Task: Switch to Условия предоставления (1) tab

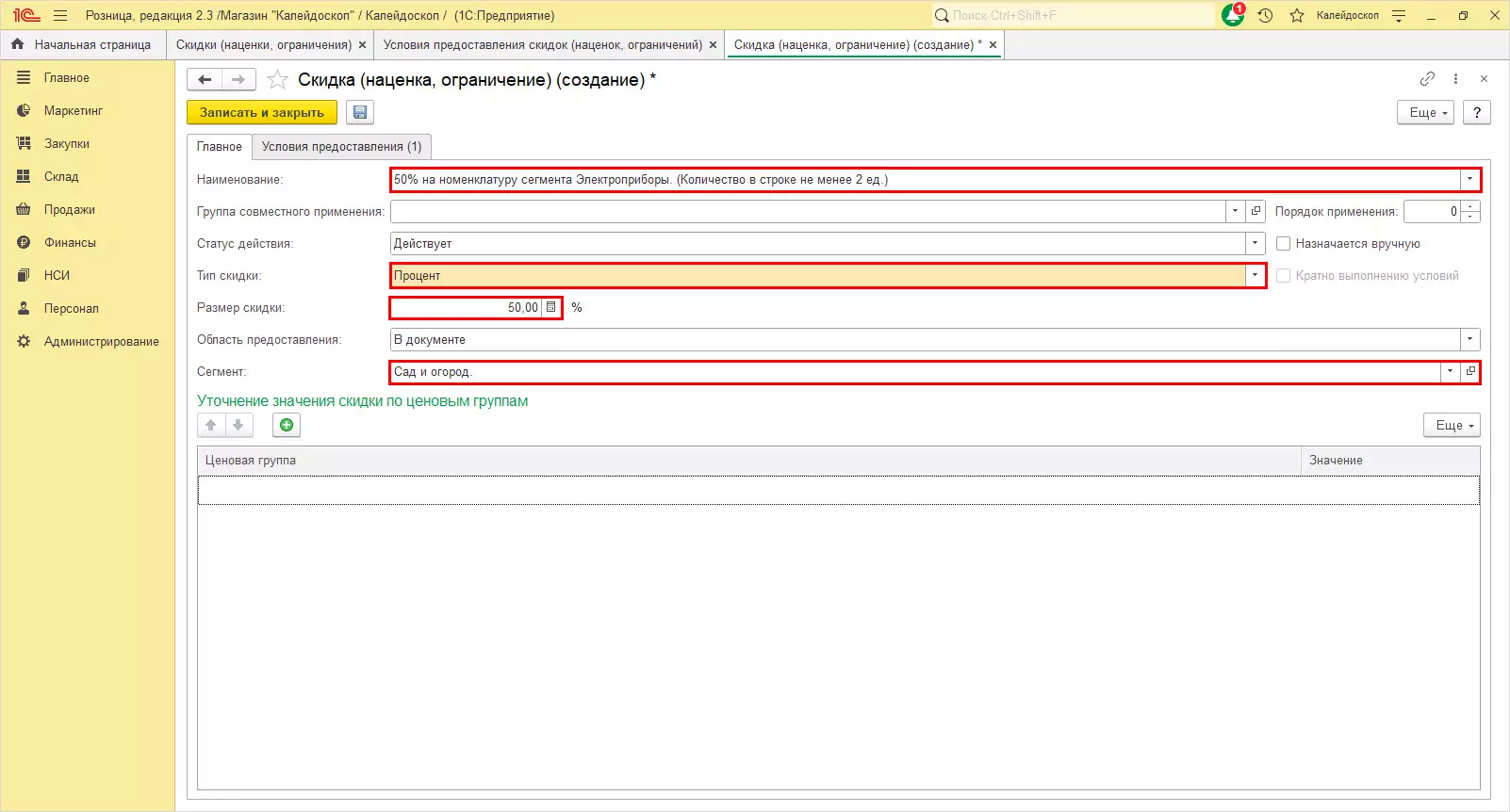Action: pos(342,146)
